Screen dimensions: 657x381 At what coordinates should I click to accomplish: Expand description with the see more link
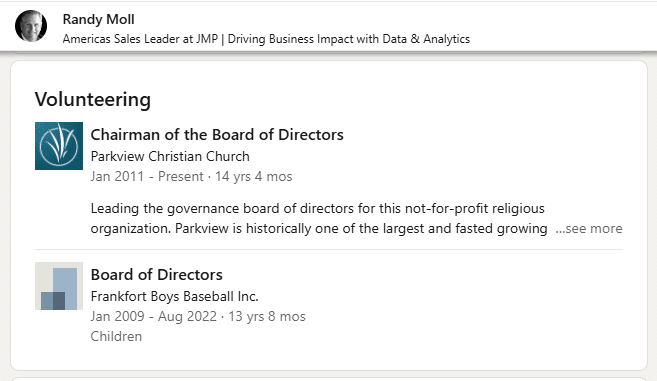click(589, 228)
